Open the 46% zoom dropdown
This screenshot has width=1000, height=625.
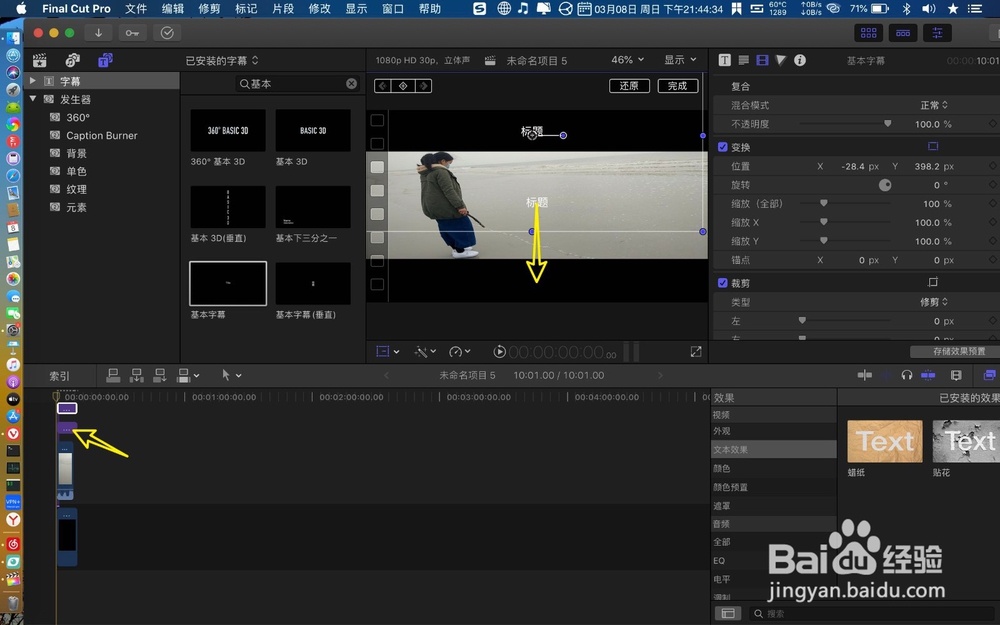click(x=628, y=59)
